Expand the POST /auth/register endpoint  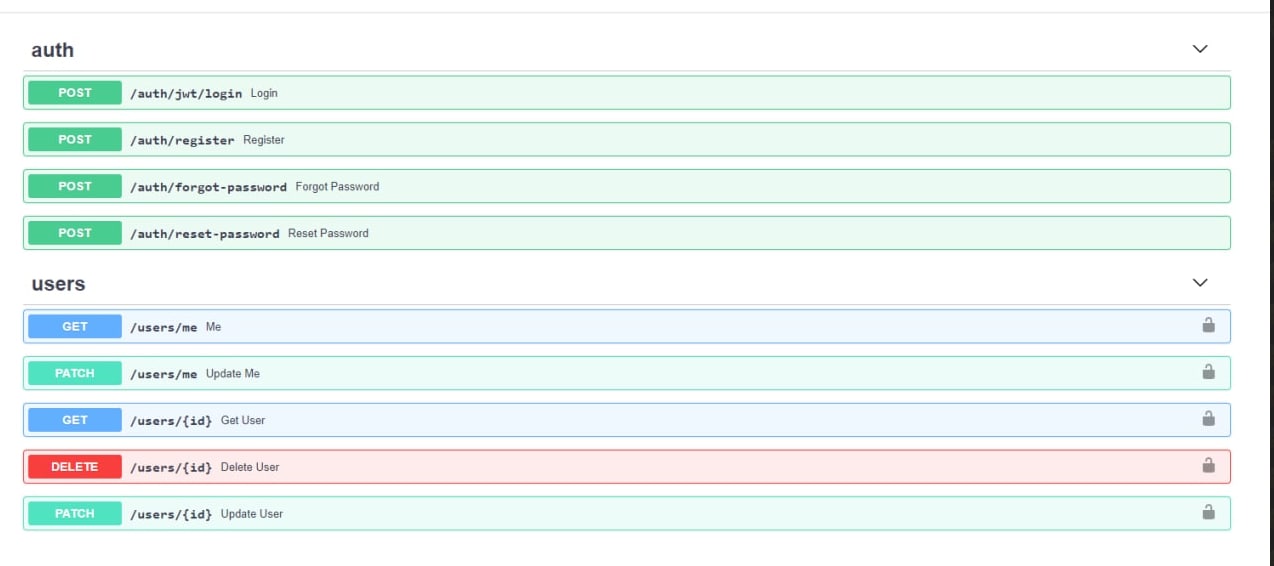(627, 140)
